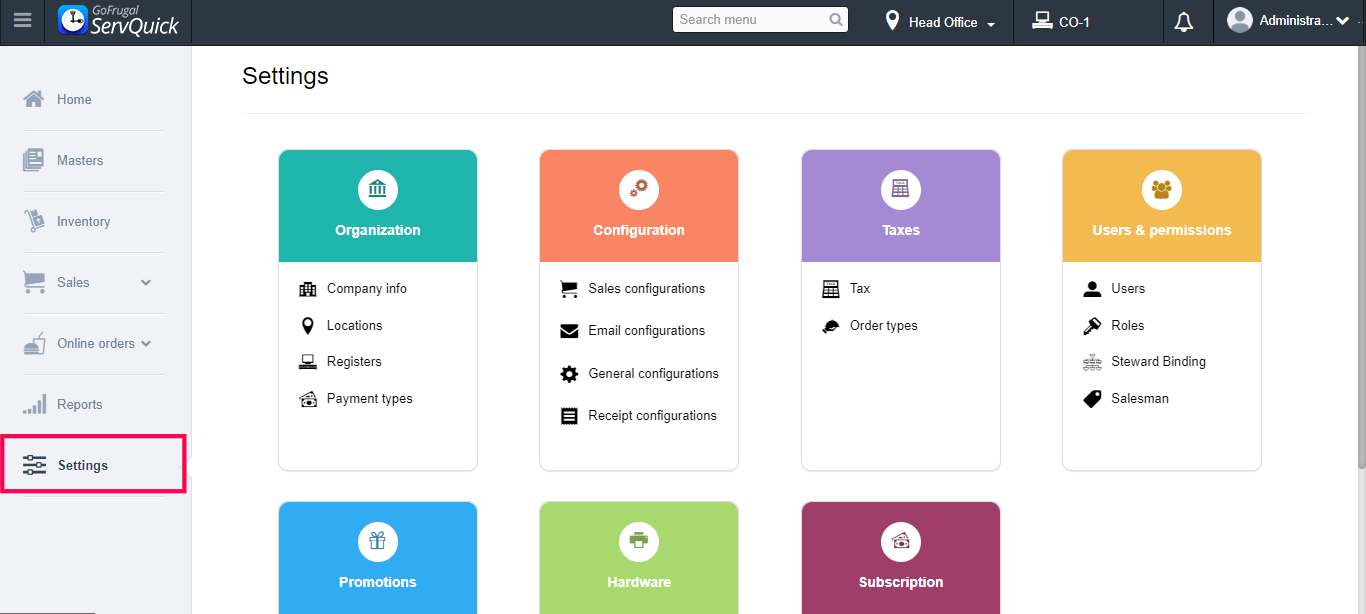Image resolution: width=1366 pixels, height=614 pixels.
Task: Click the Salesman tag icon
Action: tap(1092, 399)
